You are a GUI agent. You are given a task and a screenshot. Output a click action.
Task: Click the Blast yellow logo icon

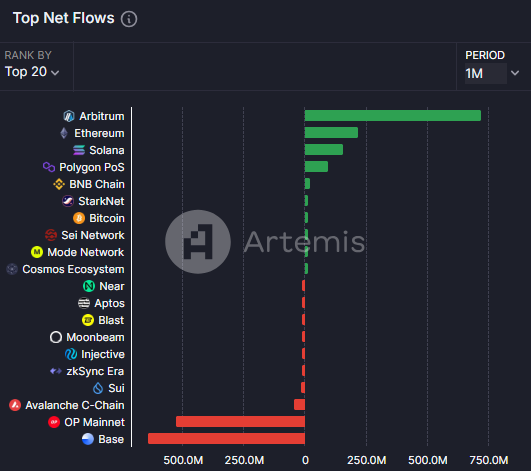click(88, 320)
